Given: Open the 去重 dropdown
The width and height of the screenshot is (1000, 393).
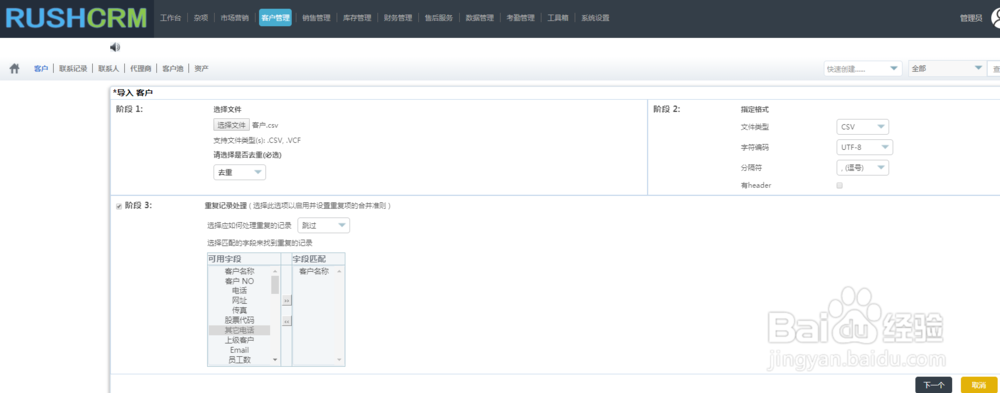Looking at the screenshot, I should point(239,172).
